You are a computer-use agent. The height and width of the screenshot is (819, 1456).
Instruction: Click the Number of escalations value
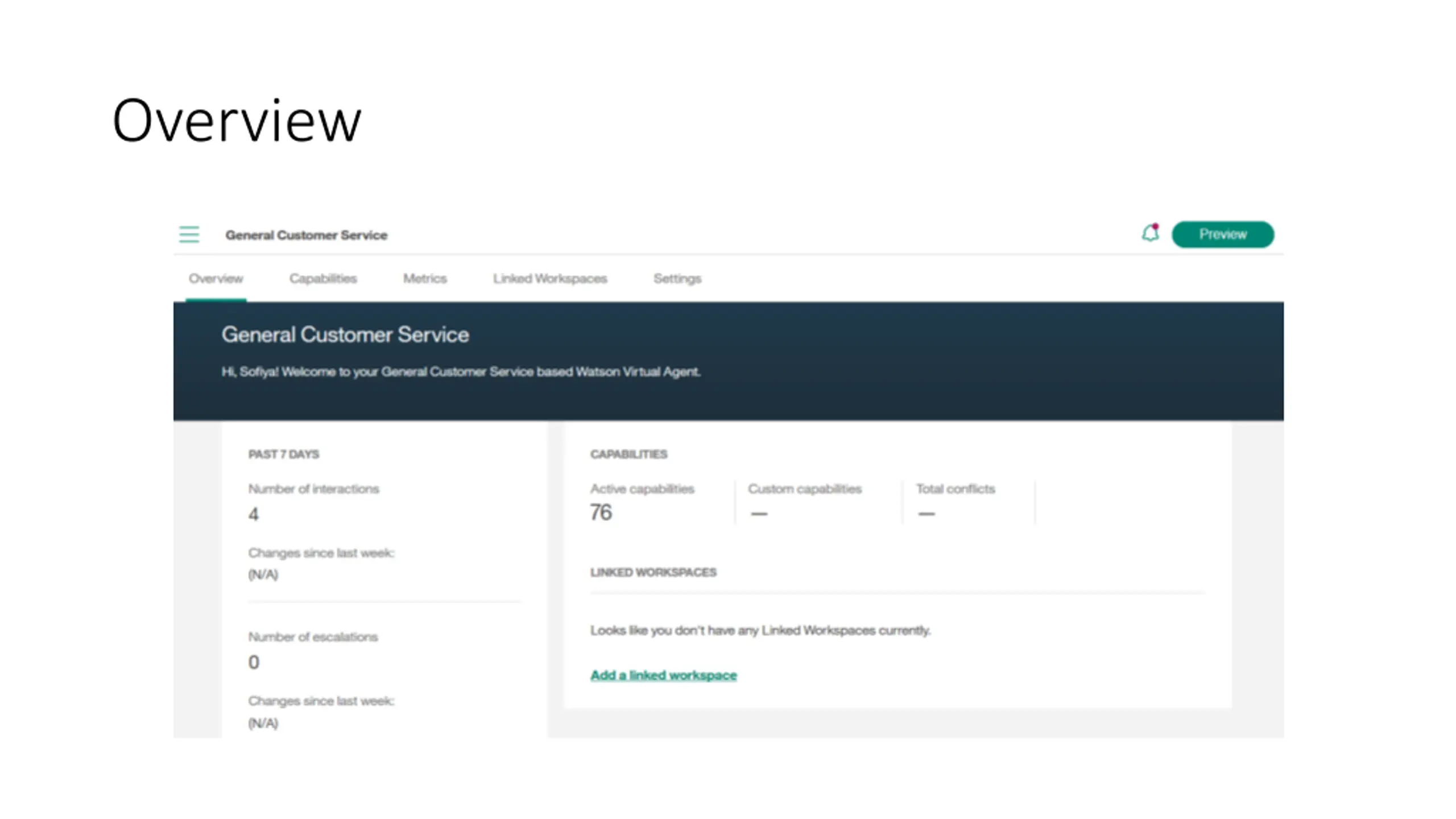[x=254, y=662]
